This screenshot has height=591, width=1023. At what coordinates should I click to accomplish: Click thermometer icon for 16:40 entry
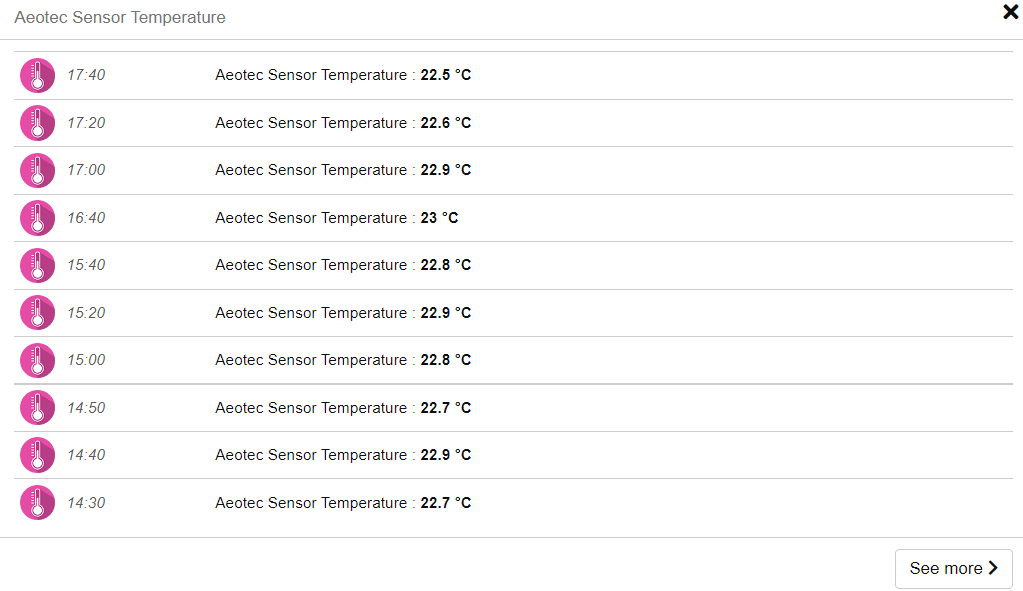[37, 218]
